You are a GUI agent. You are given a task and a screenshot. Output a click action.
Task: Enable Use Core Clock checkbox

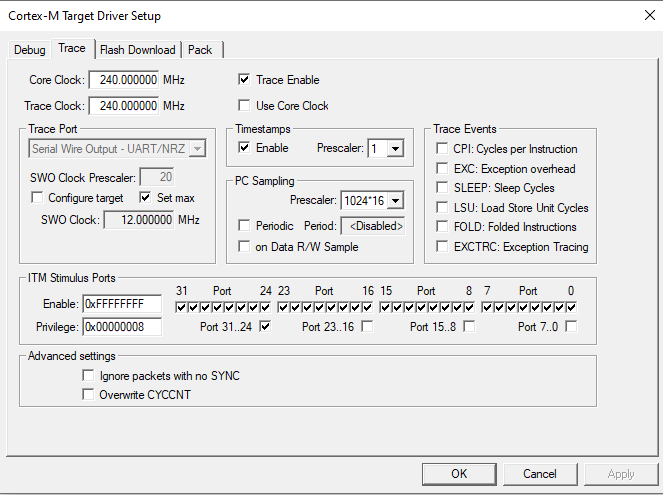tap(244, 105)
